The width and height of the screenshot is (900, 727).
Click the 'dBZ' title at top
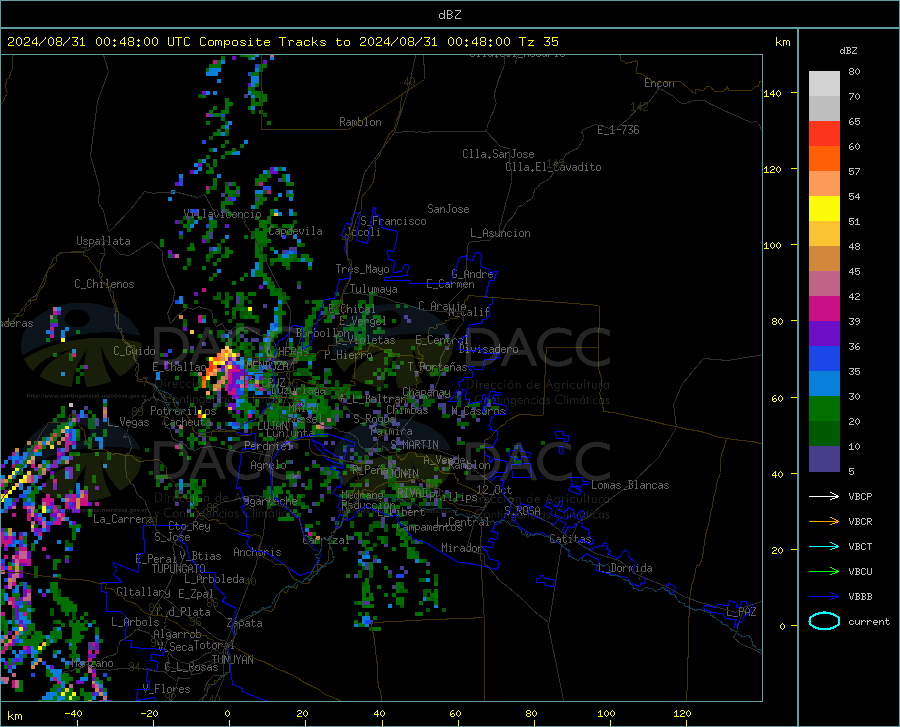(x=449, y=15)
